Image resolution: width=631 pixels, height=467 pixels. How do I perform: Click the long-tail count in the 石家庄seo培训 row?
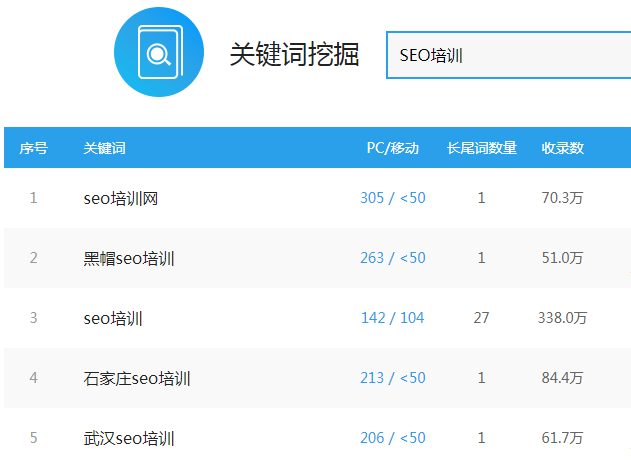tap(481, 378)
